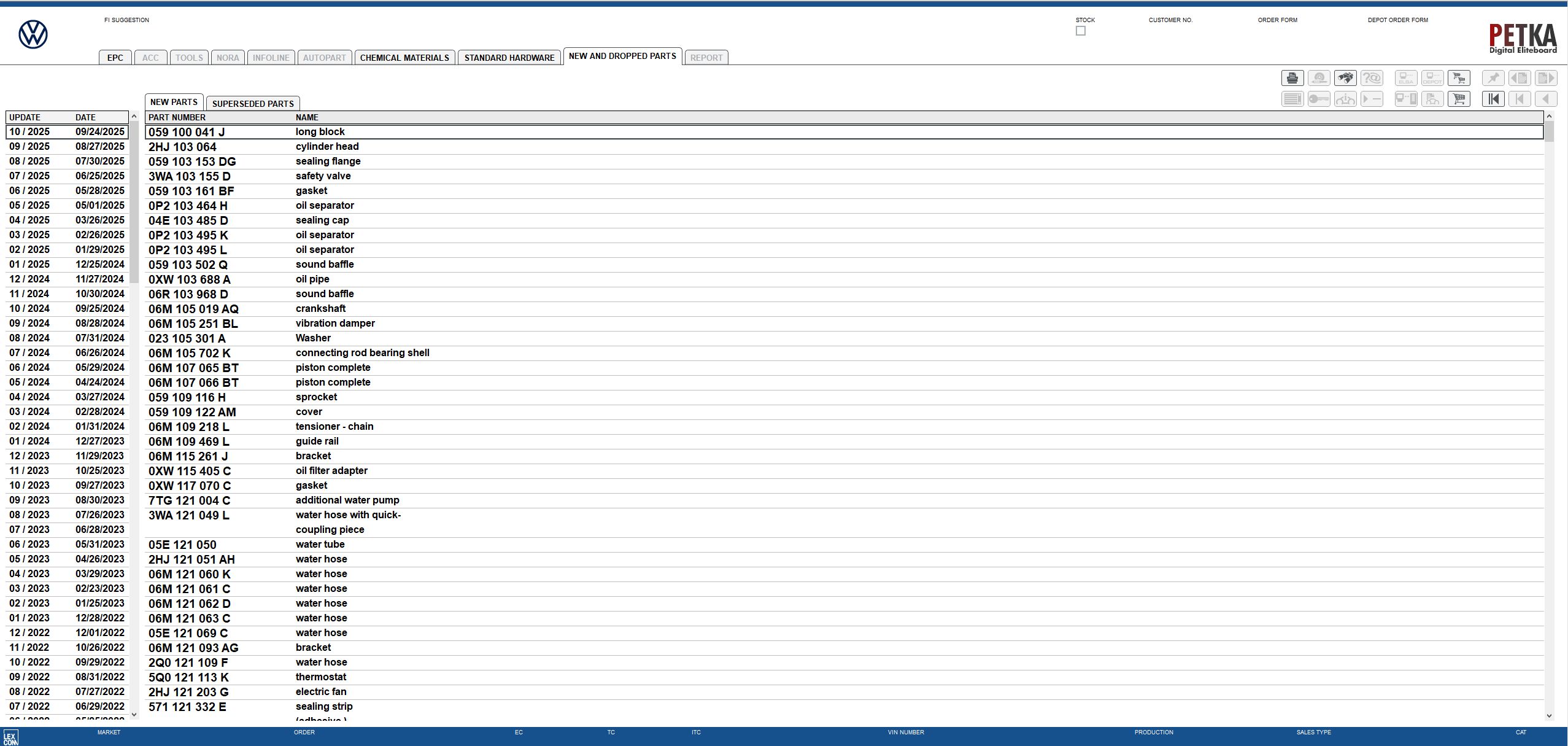Click the pushpin icon
This screenshot has height=746, width=1568.
click(1493, 78)
